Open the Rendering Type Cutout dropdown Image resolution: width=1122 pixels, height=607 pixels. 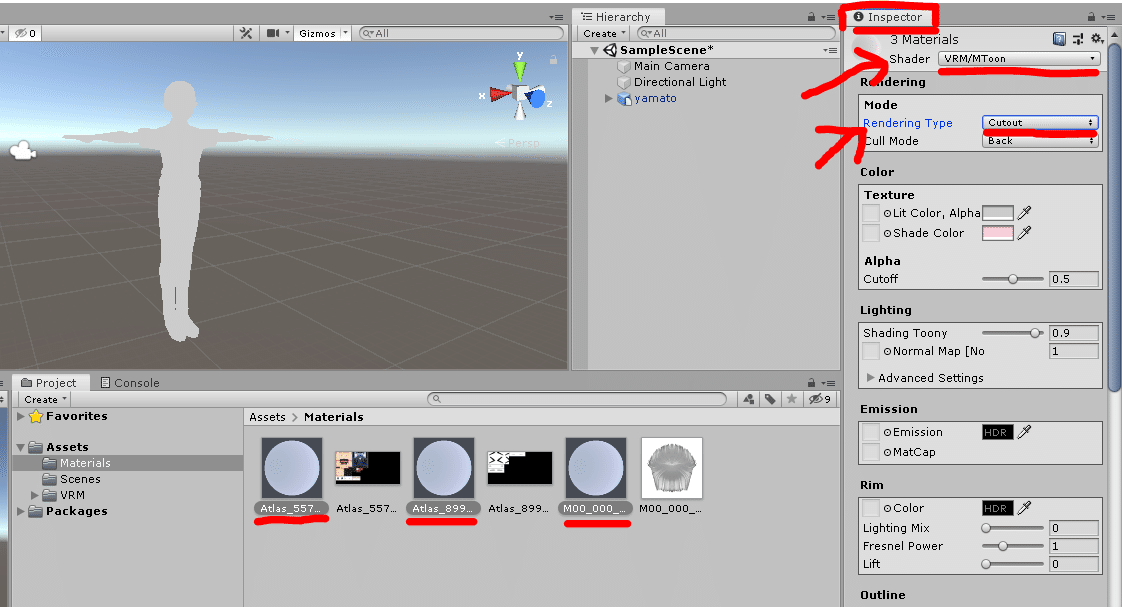1040,122
